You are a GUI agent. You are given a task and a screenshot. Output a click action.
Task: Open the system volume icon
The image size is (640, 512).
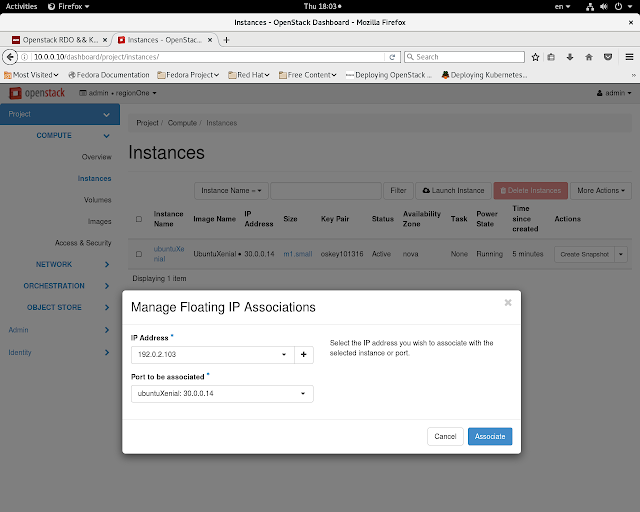(x=604, y=6)
